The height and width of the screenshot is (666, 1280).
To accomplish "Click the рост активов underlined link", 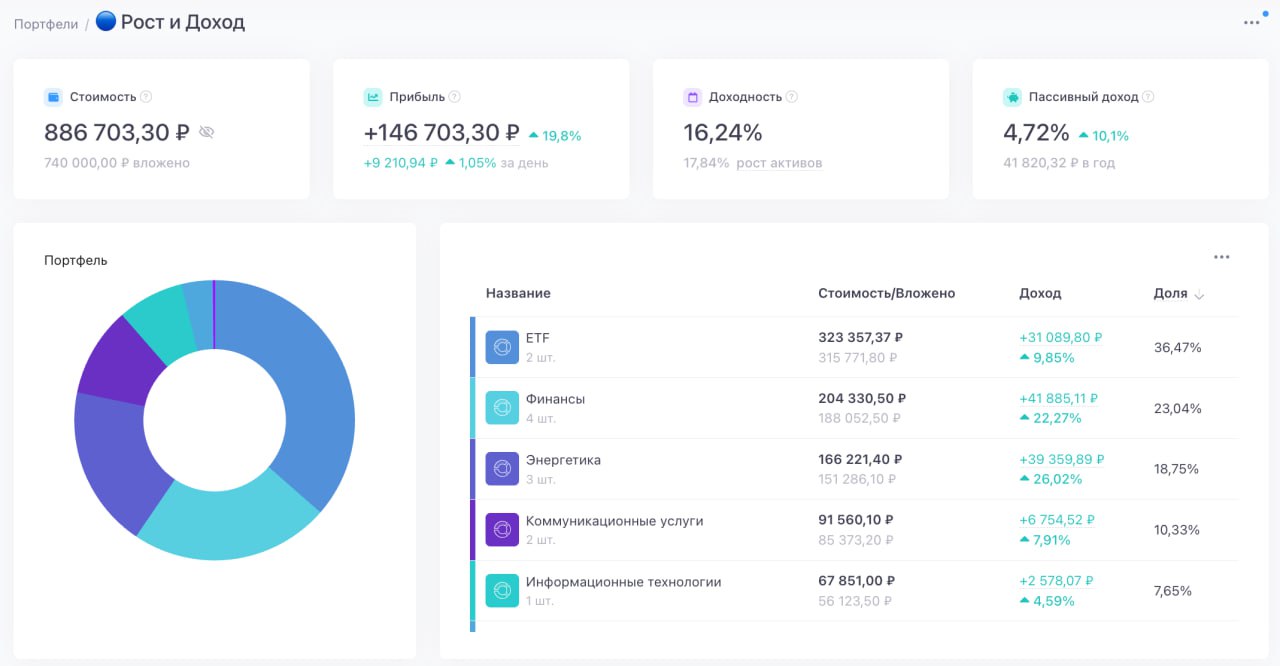I will (x=779, y=163).
